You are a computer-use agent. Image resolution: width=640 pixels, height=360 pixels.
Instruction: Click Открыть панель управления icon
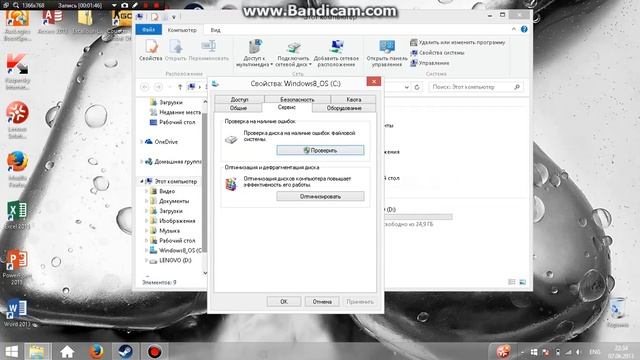[387, 53]
